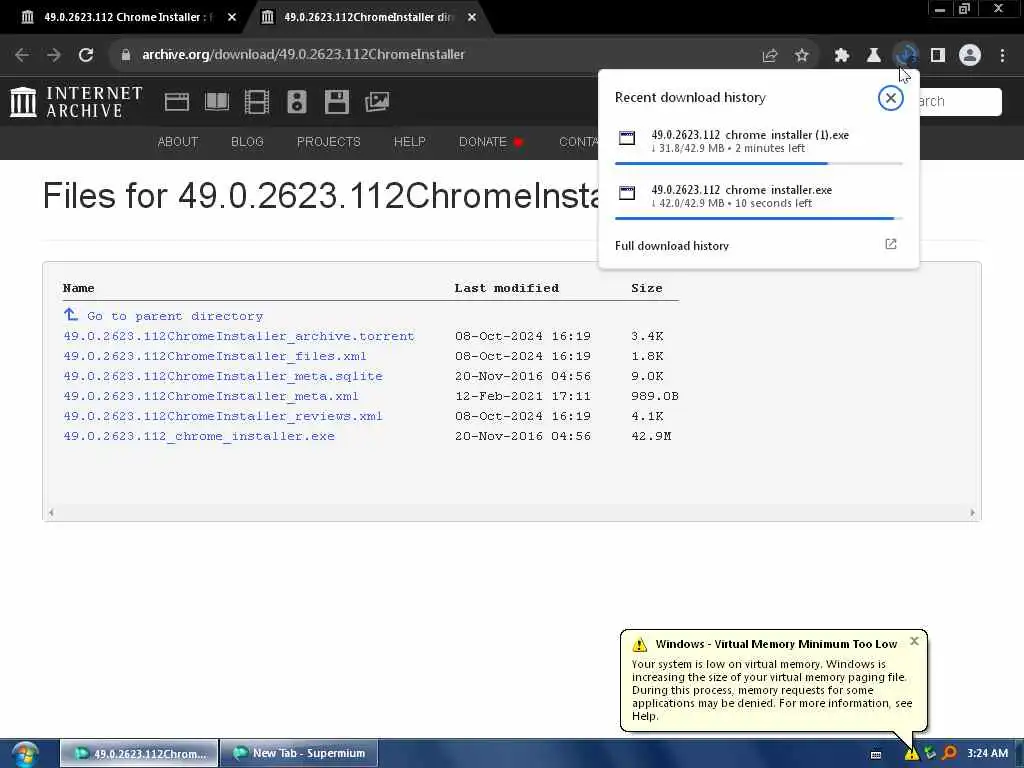This screenshot has height=768, width=1024.
Task: Click the 49.0.2623.112Chrom... taskbar button
Action: coord(139,754)
